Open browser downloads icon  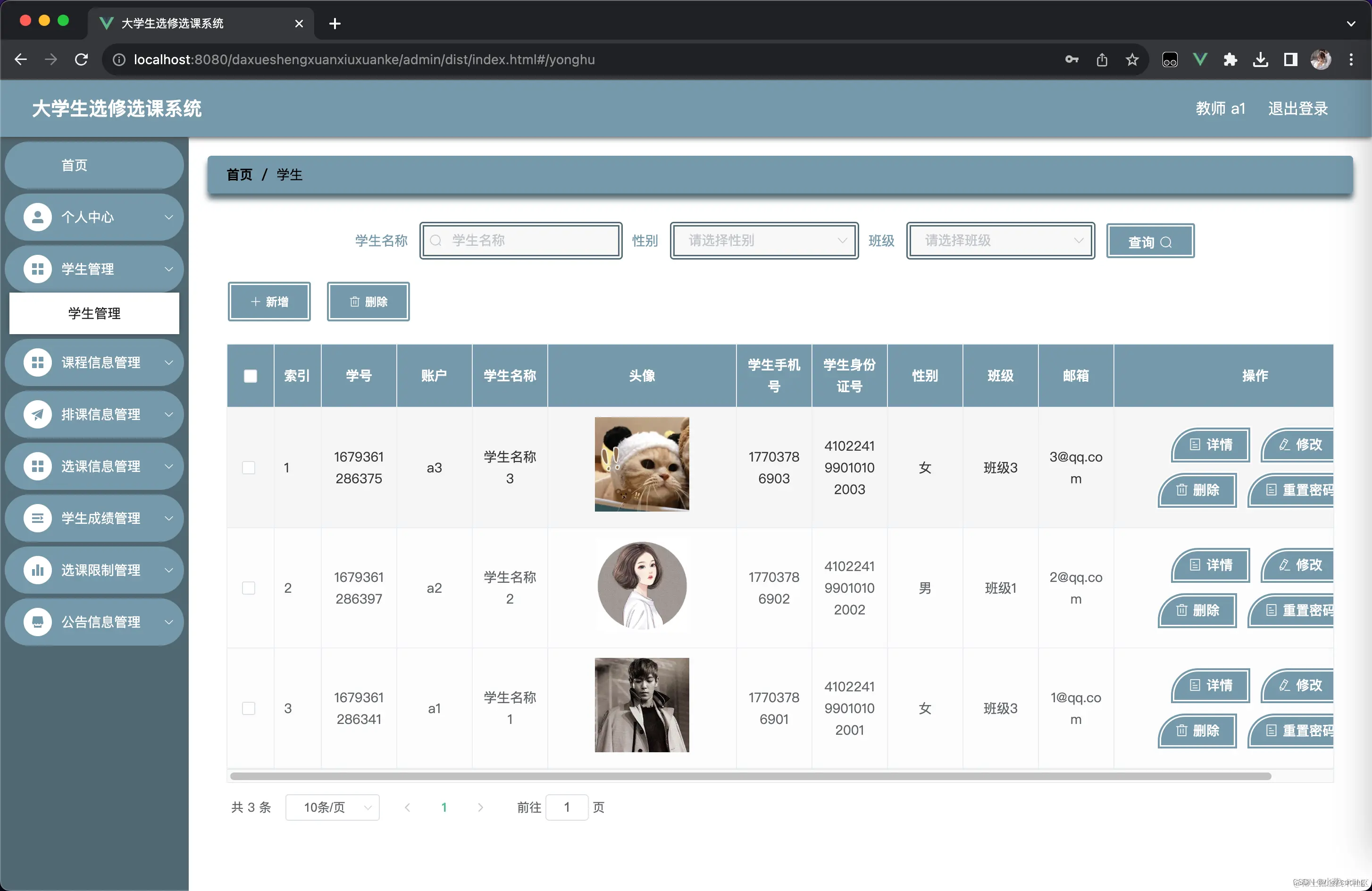click(x=1260, y=59)
